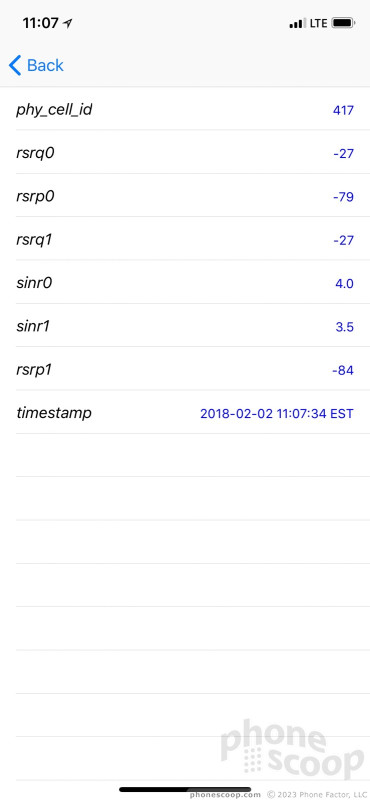Select the phy_cell_id row
Screen dimensions: 370x800
coord(185,109)
